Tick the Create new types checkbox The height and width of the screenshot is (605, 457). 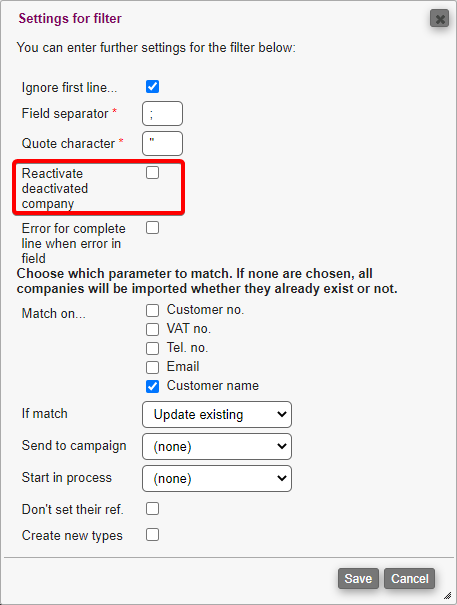[x=152, y=535]
